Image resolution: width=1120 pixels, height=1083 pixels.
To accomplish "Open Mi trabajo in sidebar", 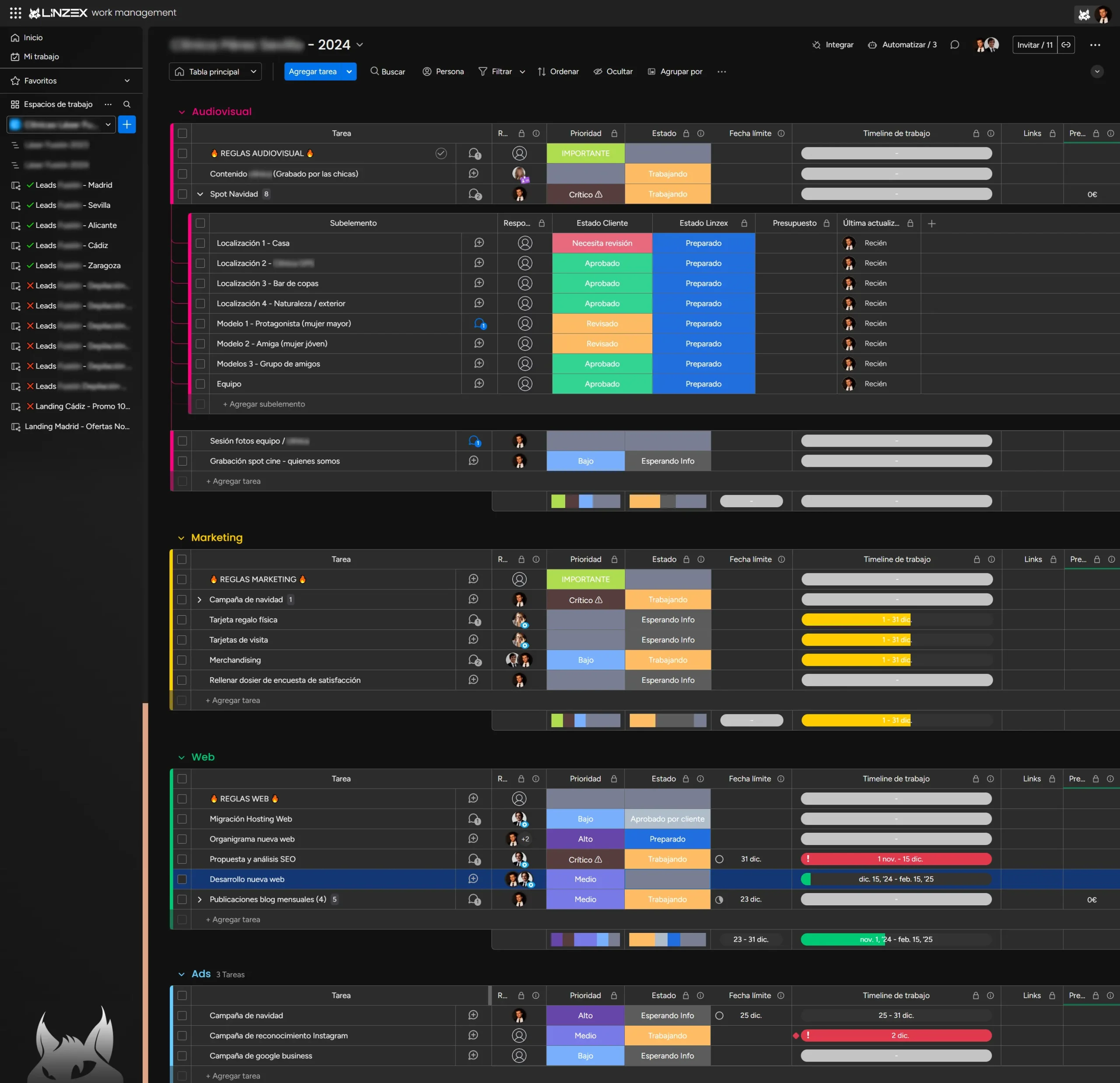I will [41, 56].
